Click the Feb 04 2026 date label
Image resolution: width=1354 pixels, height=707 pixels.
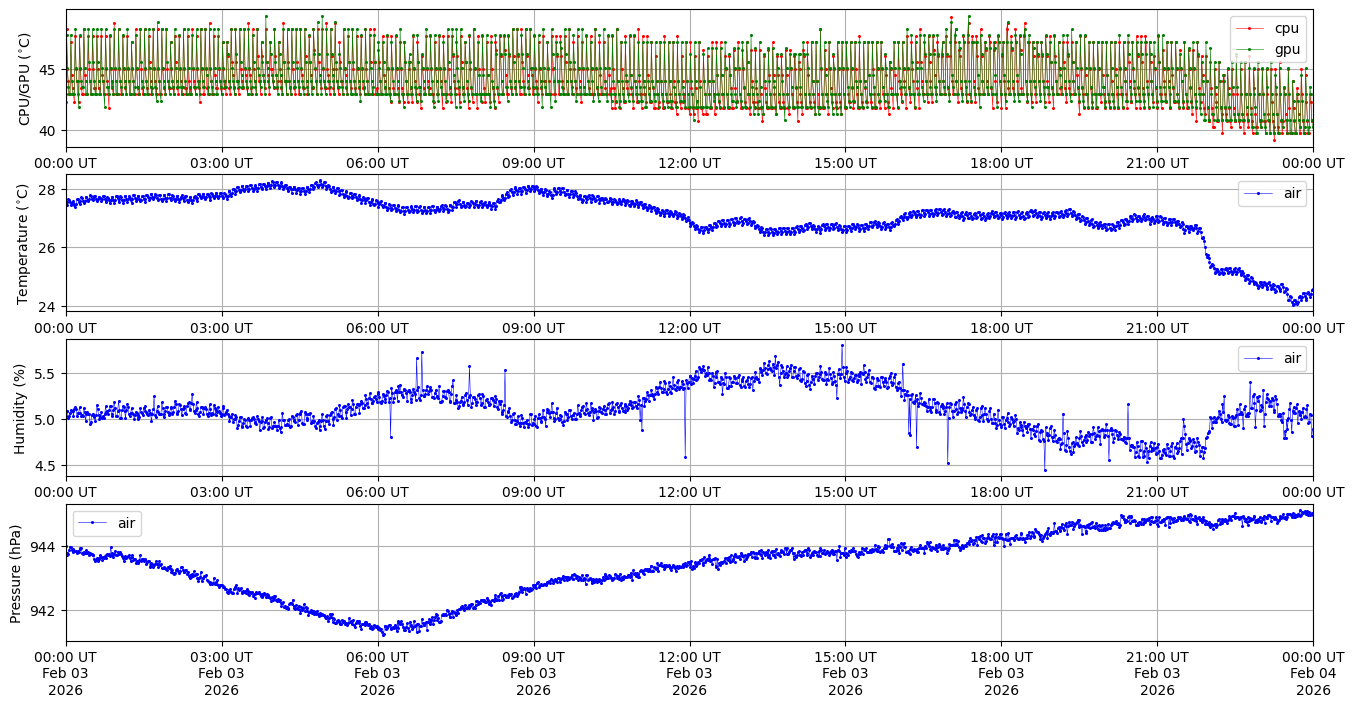click(x=1312, y=674)
